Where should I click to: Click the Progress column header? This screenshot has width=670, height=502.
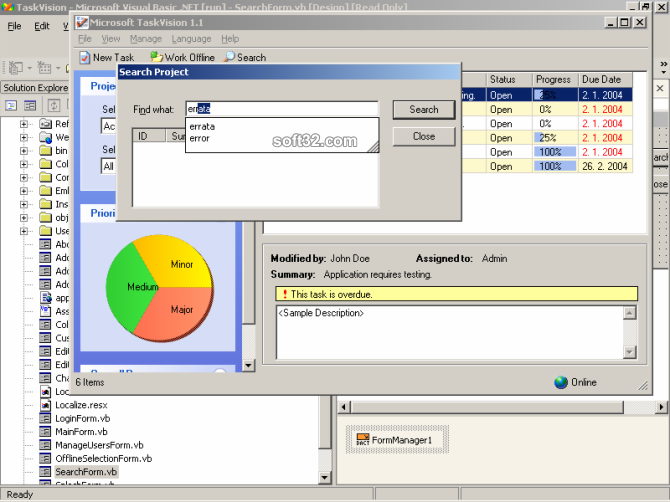point(555,79)
